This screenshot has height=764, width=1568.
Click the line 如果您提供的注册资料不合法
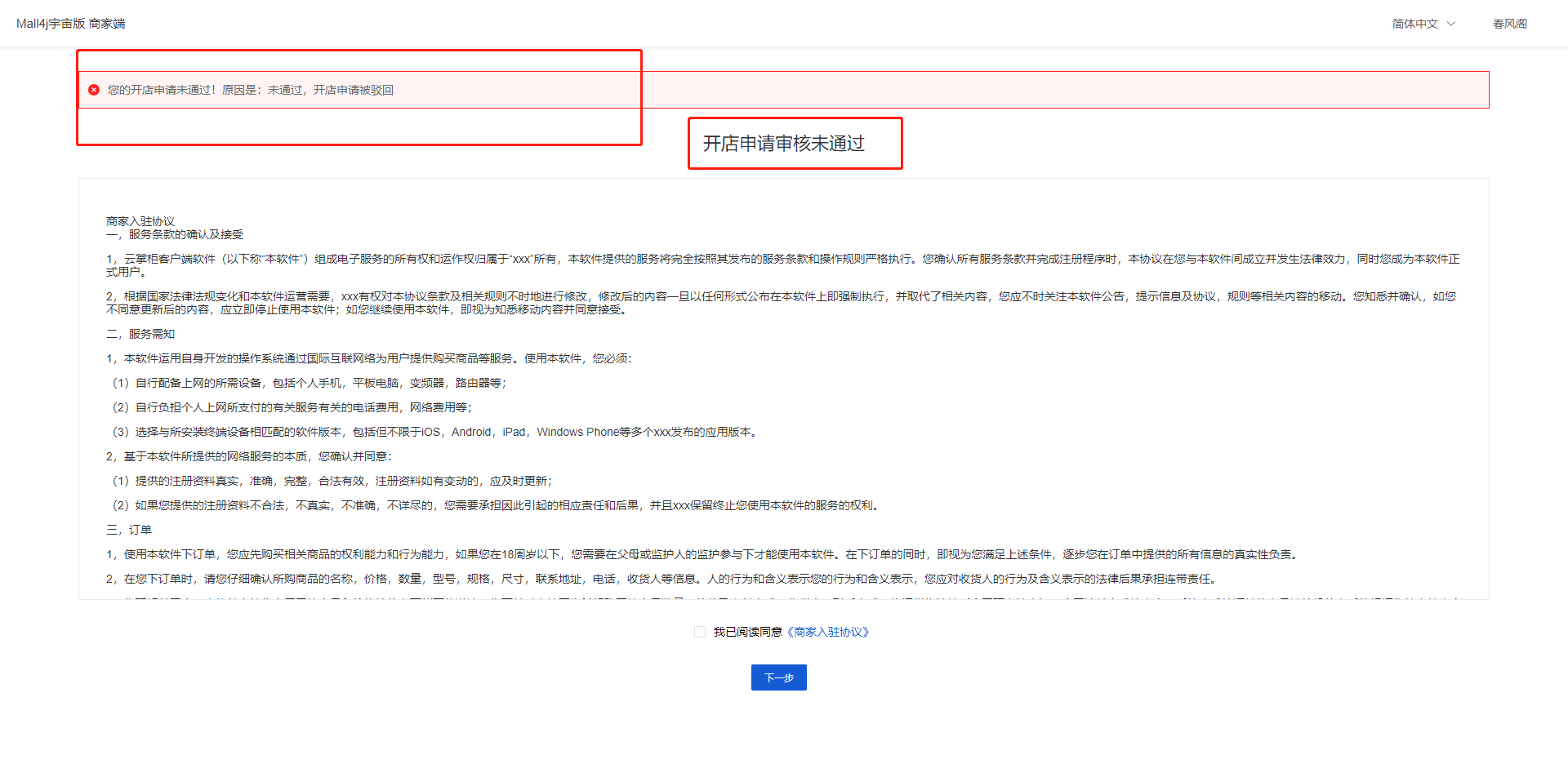(x=495, y=505)
